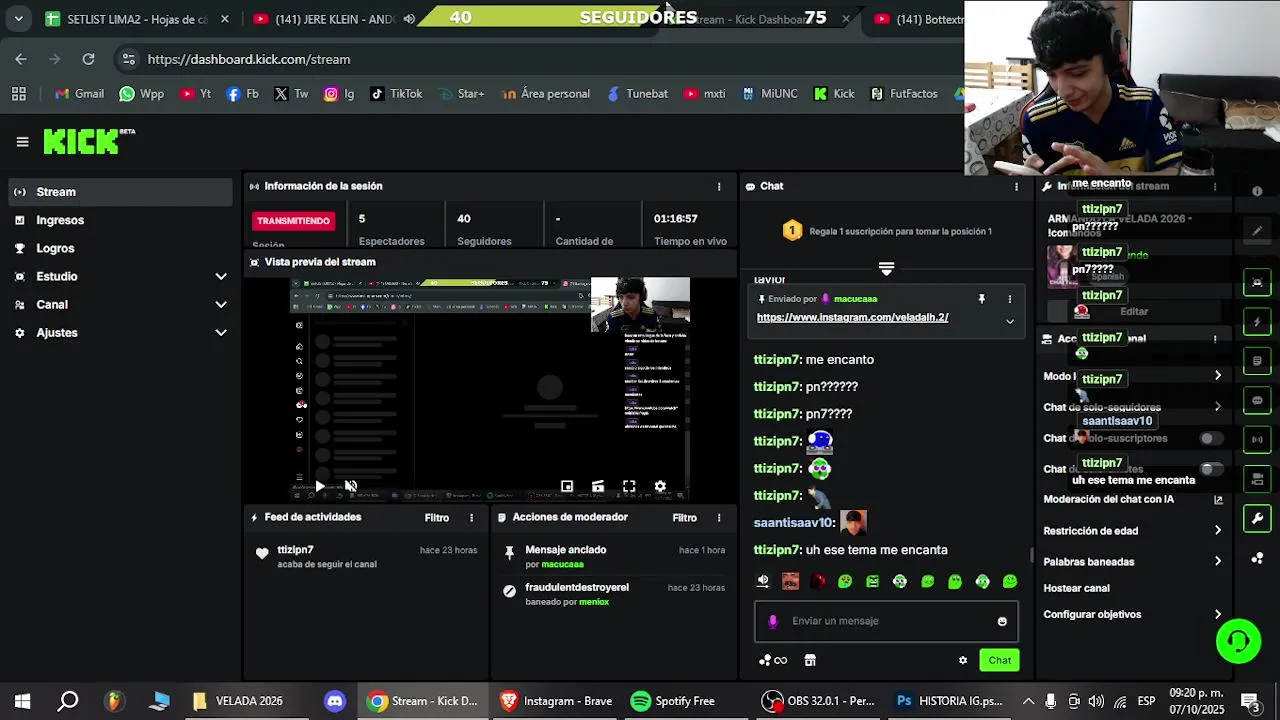Select the wrench tools icon in right rail
Viewport: 1280px width, 720px height.
(x=1257, y=518)
